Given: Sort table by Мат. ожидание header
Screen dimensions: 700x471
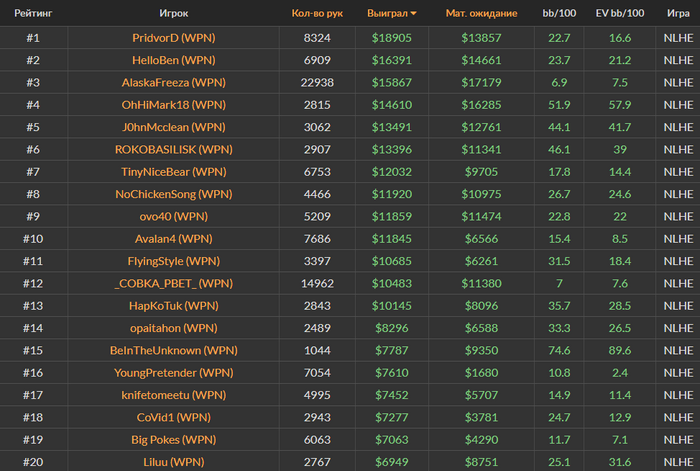Looking at the screenshot, I should pos(481,13).
